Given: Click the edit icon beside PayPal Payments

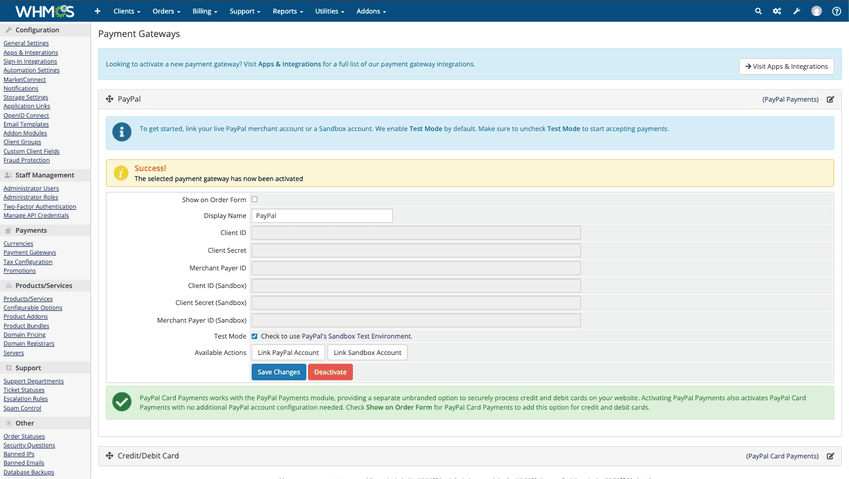Looking at the screenshot, I should [830, 100].
